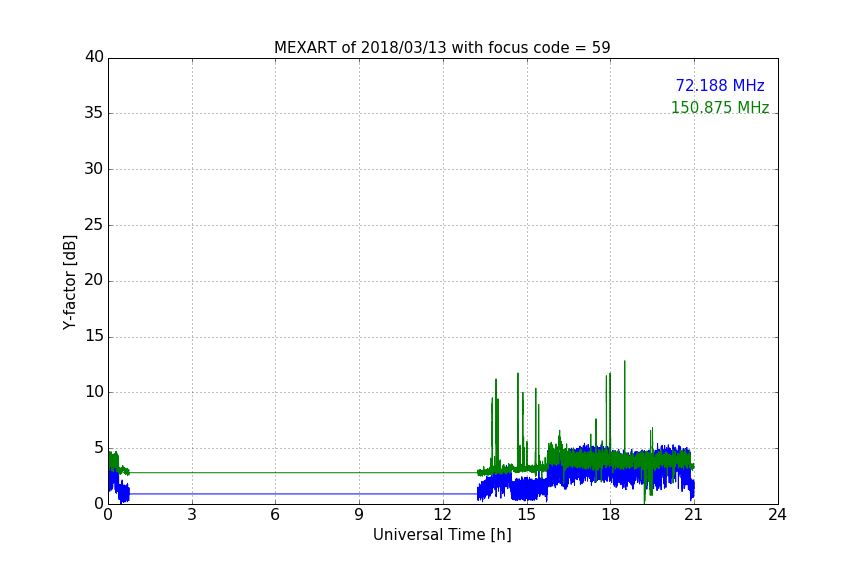Click the y-axis tick label 30
This screenshot has height=576, width=864.
(94, 169)
